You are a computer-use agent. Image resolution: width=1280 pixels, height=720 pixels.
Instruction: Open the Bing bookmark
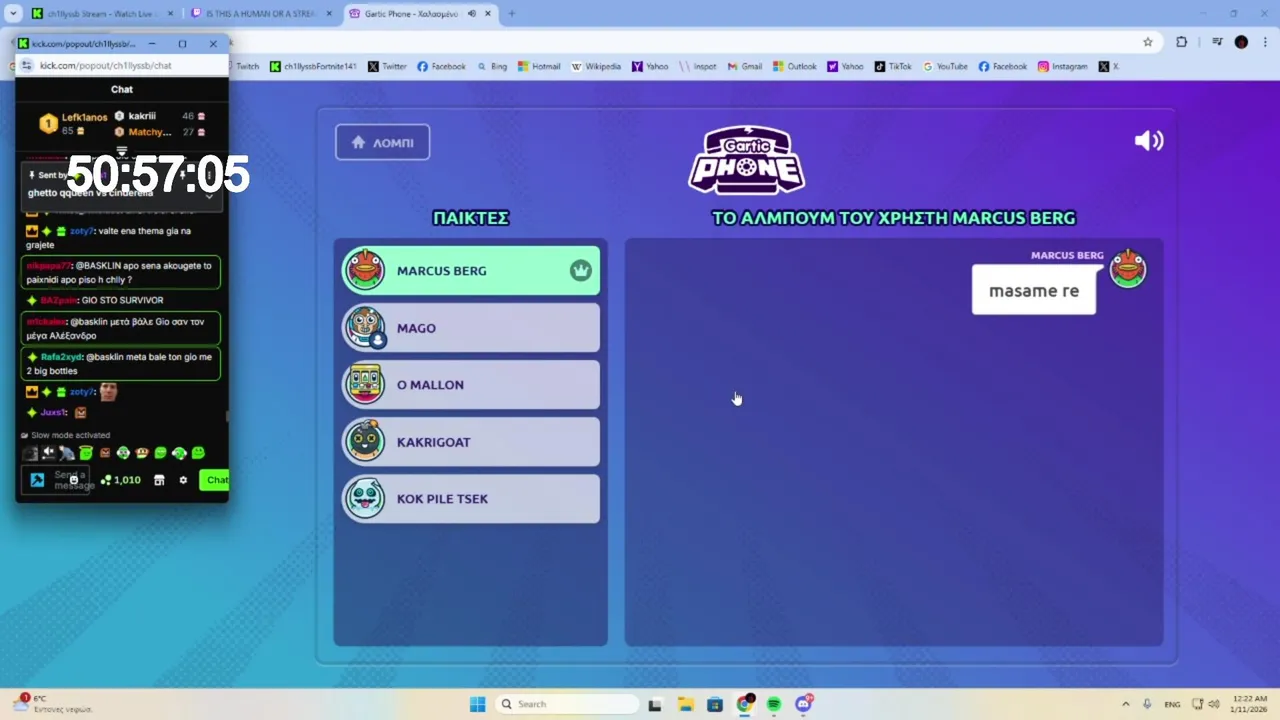(491, 66)
